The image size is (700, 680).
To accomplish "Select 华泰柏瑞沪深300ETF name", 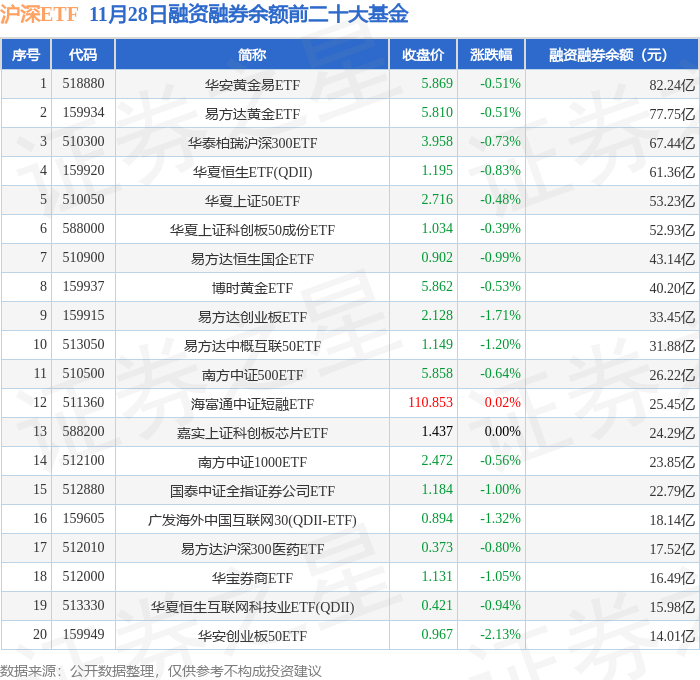I will coord(252,143).
